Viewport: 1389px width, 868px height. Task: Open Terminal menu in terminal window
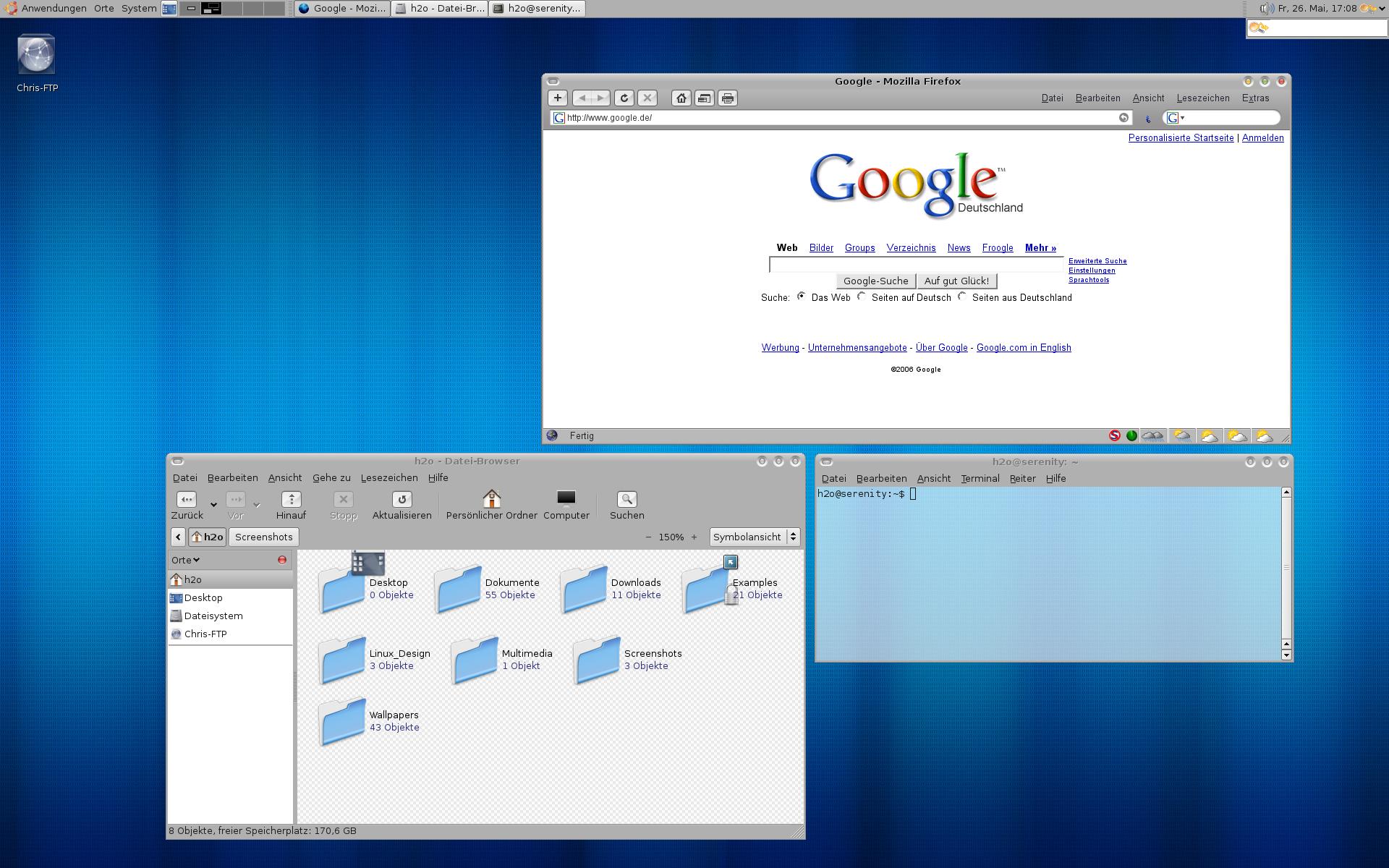coord(980,479)
